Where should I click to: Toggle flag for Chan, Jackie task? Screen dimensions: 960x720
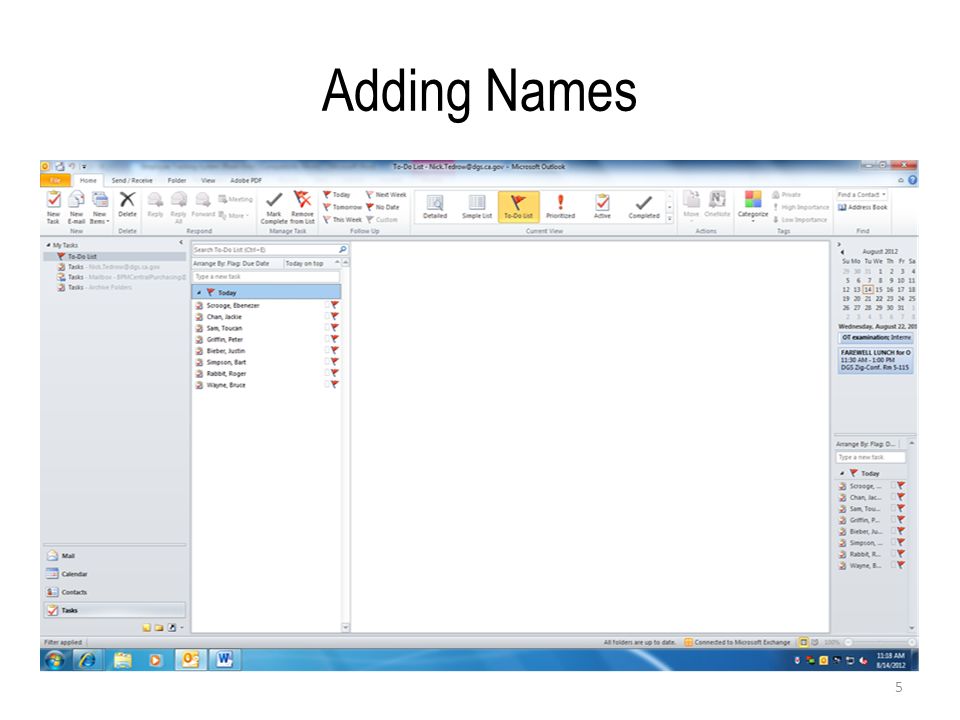(334, 317)
